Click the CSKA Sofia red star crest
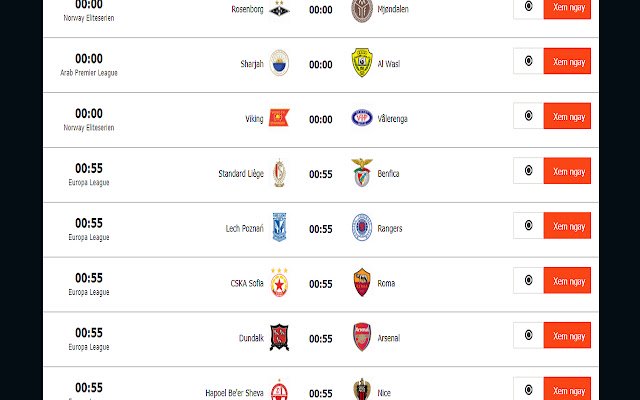The width and height of the screenshot is (640, 400). [x=279, y=282]
